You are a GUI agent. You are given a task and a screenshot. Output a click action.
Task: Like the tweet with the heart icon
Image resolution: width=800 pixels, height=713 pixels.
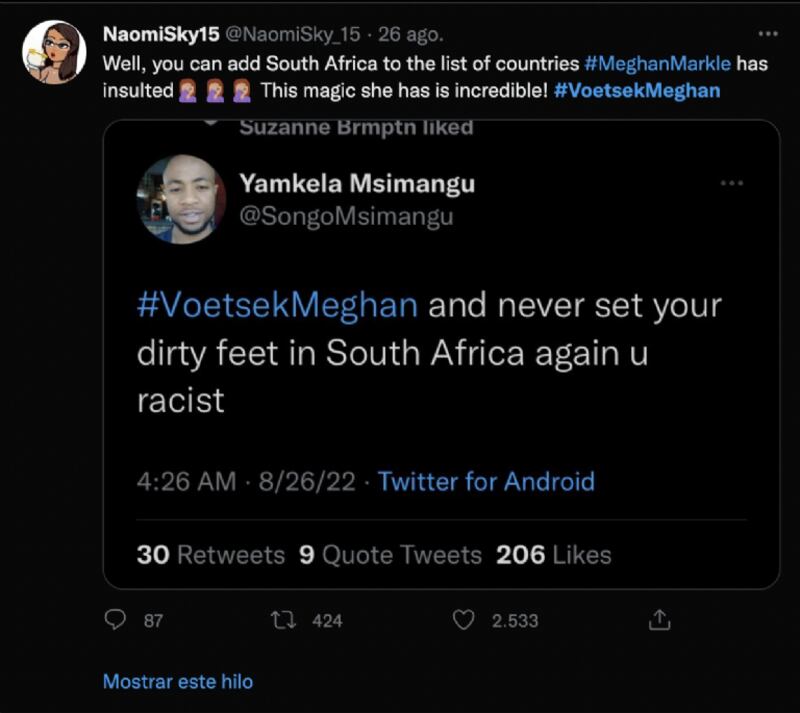(x=463, y=620)
